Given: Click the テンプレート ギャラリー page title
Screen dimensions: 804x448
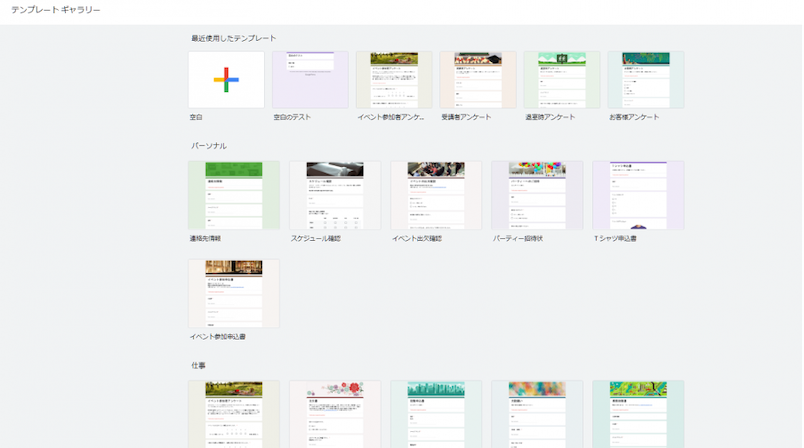Looking at the screenshot, I should [x=56, y=10].
